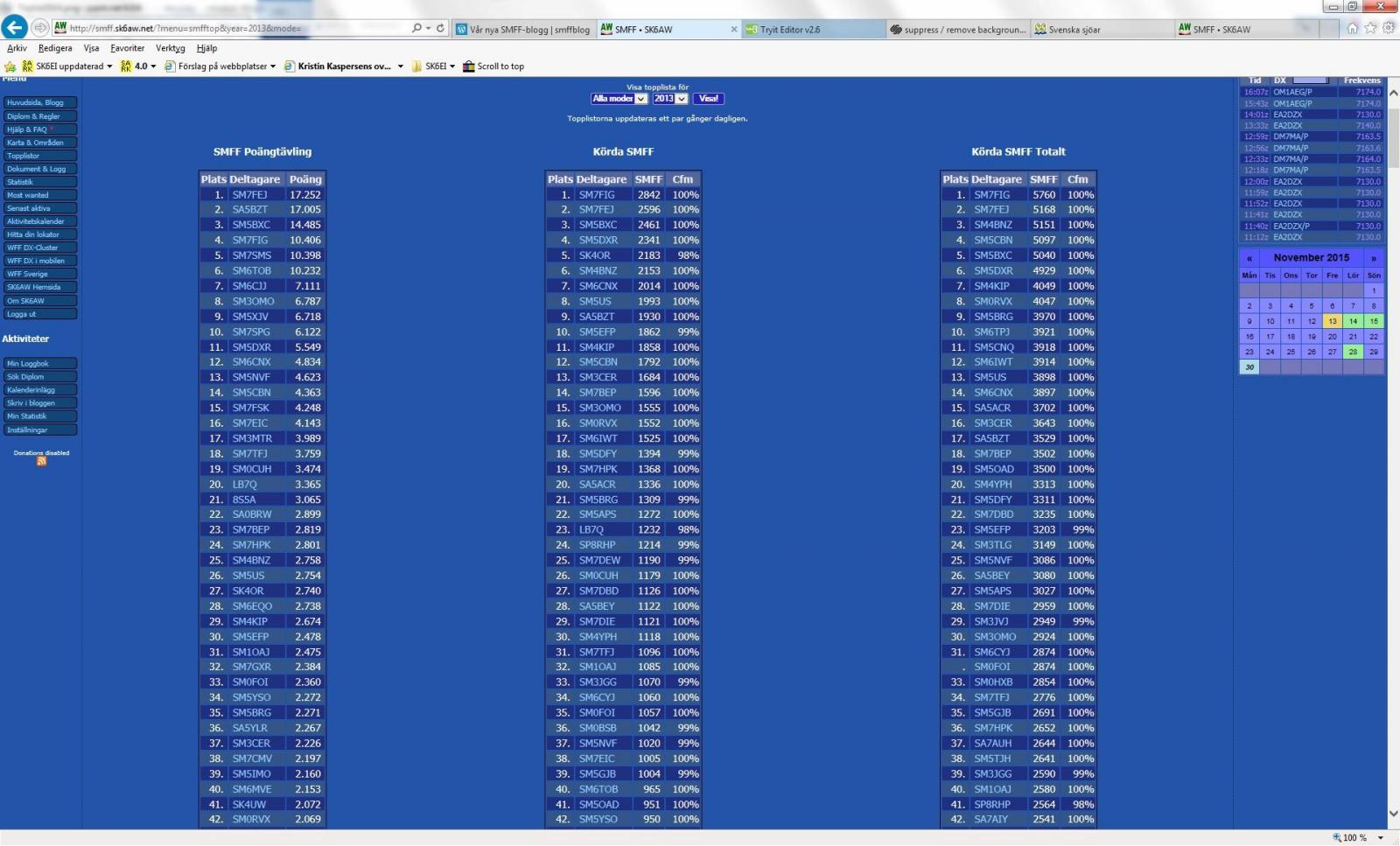1400x846 pixels.
Task: Click Logga ut in the sidebar
Action: click(40, 313)
